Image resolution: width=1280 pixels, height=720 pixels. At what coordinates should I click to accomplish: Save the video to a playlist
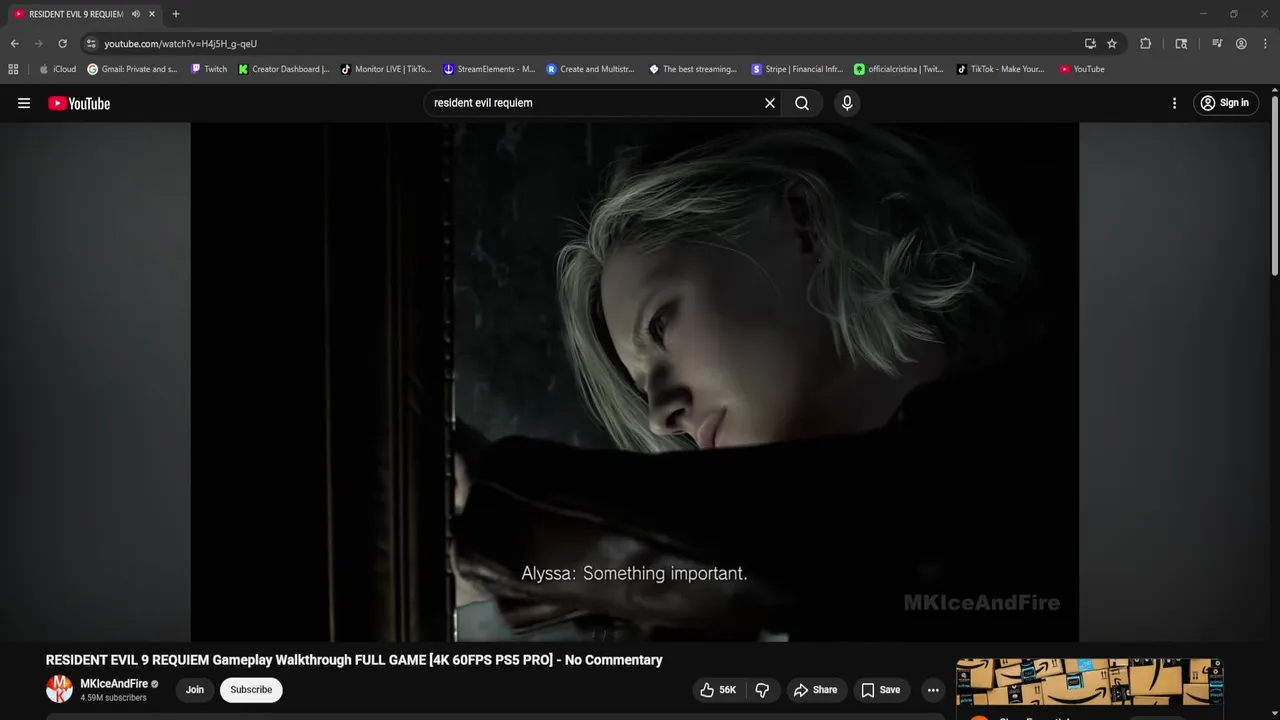[881, 690]
